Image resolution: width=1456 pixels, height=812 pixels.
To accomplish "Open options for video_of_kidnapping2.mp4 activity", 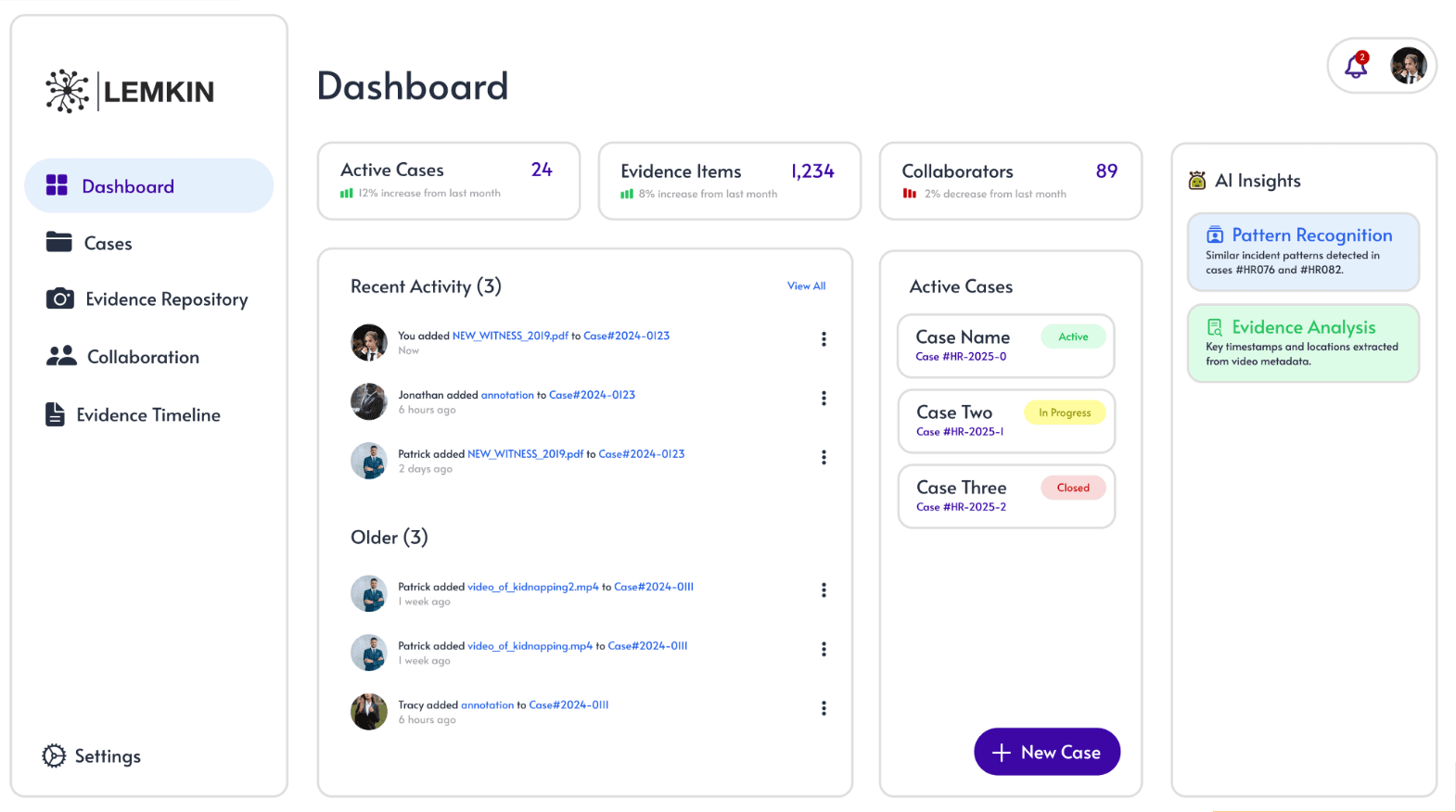I will 824,590.
